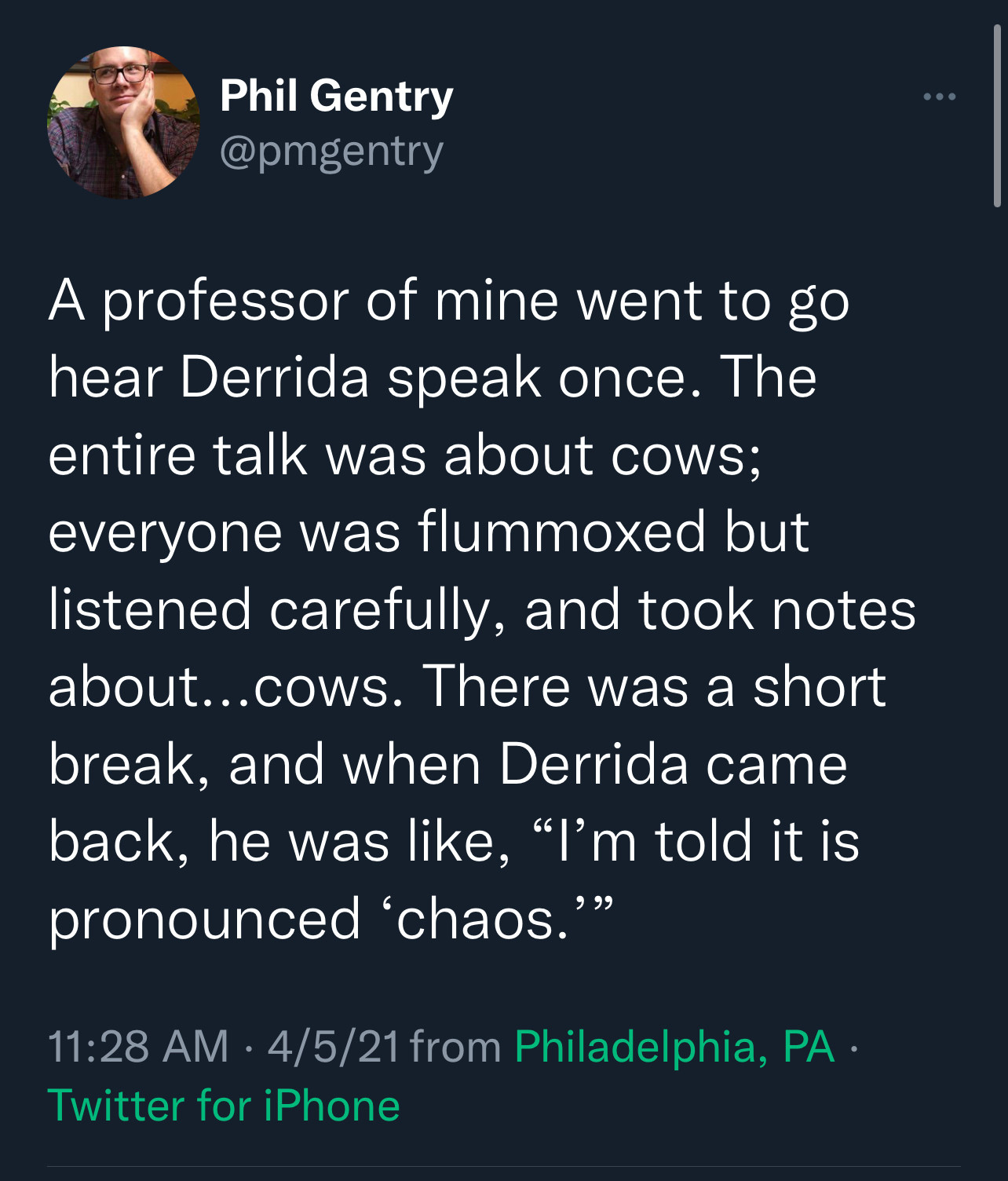The width and height of the screenshot is (1008, 1181).
Task: Click the 11:28 AM timestamp
Action: (138, 1047)
